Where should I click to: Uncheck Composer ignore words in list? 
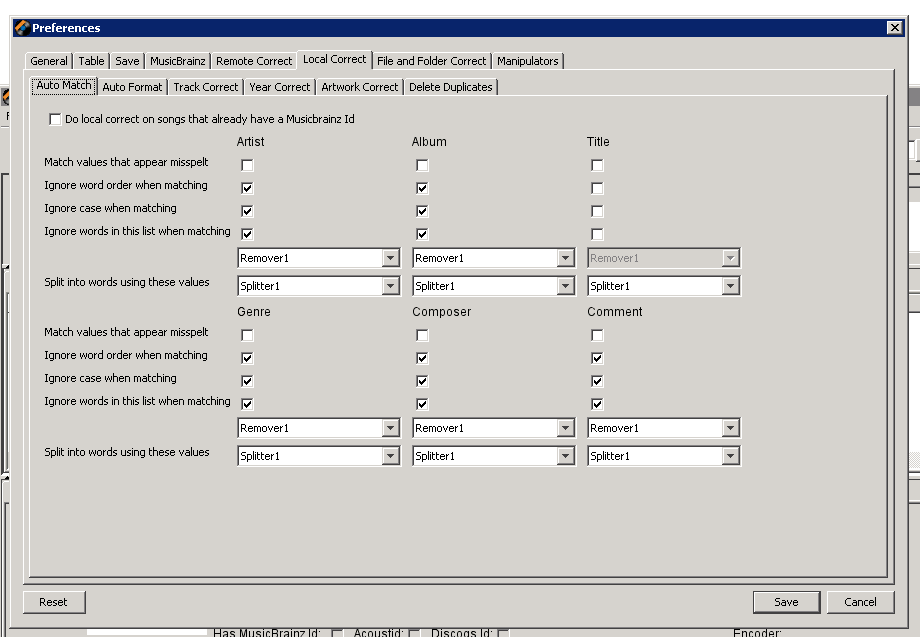click(x=422, y=404)
